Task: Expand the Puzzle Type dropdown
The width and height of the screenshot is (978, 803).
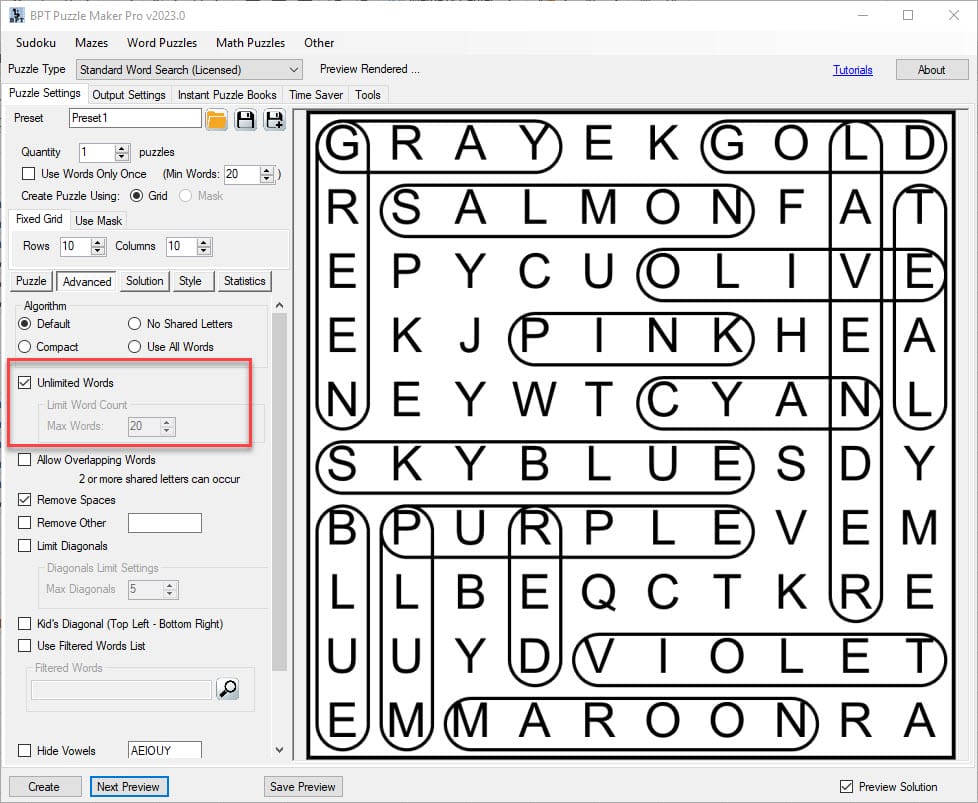Action: 293,70
